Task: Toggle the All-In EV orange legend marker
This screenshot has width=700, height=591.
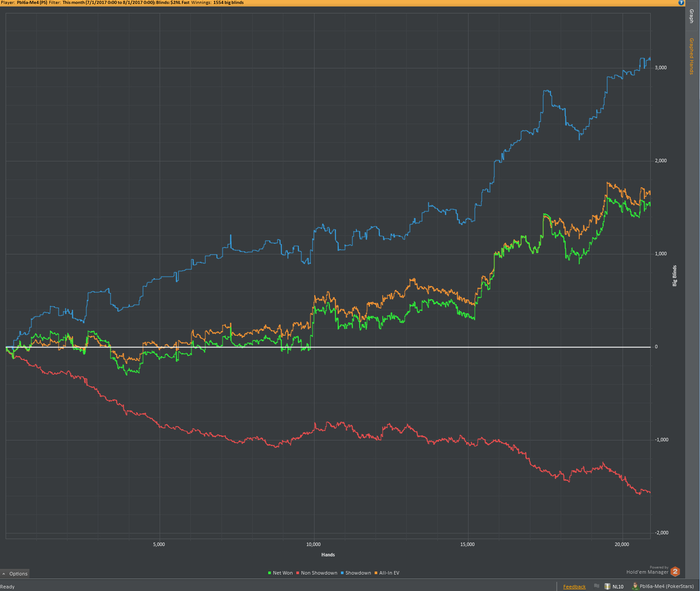Action: [376, 573]
